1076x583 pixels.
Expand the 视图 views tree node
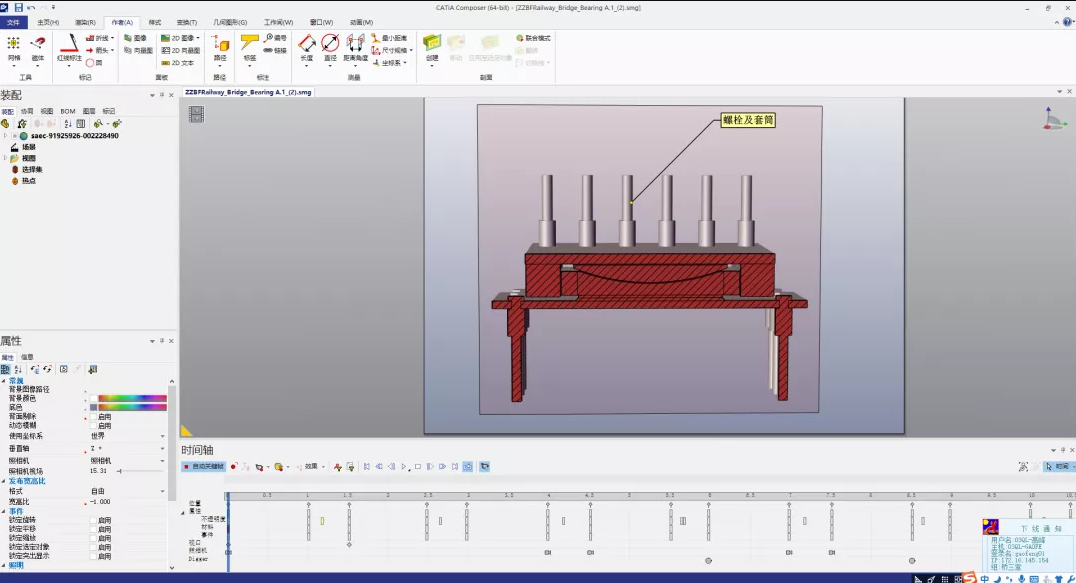click(5, 158)
